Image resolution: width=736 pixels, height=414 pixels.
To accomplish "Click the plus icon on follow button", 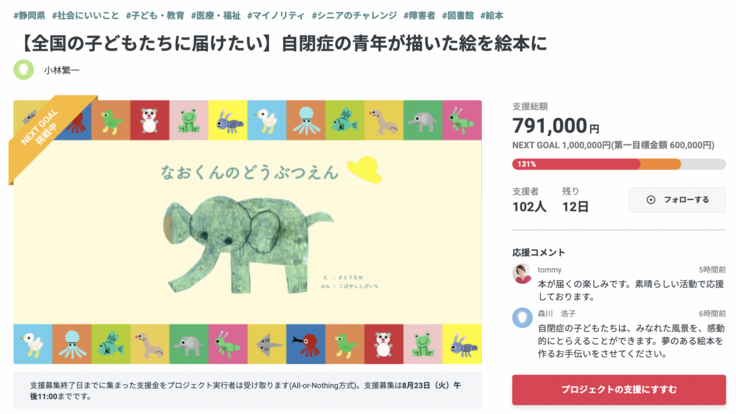I will tap(651, 200).
